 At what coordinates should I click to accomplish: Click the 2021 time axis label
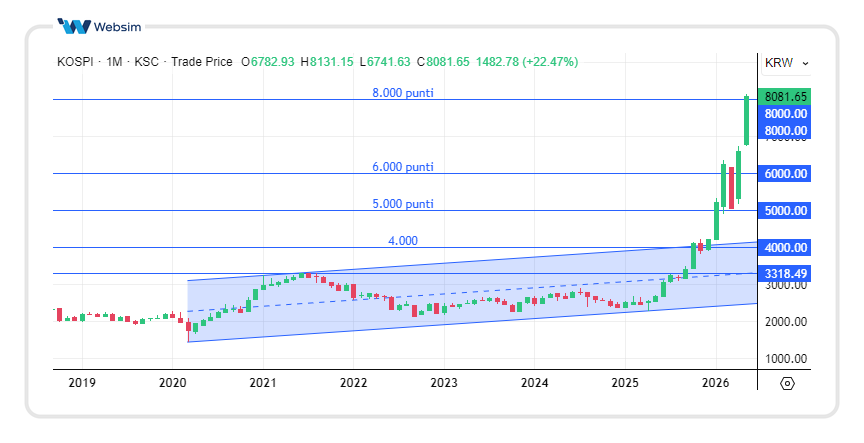(263, 382)
